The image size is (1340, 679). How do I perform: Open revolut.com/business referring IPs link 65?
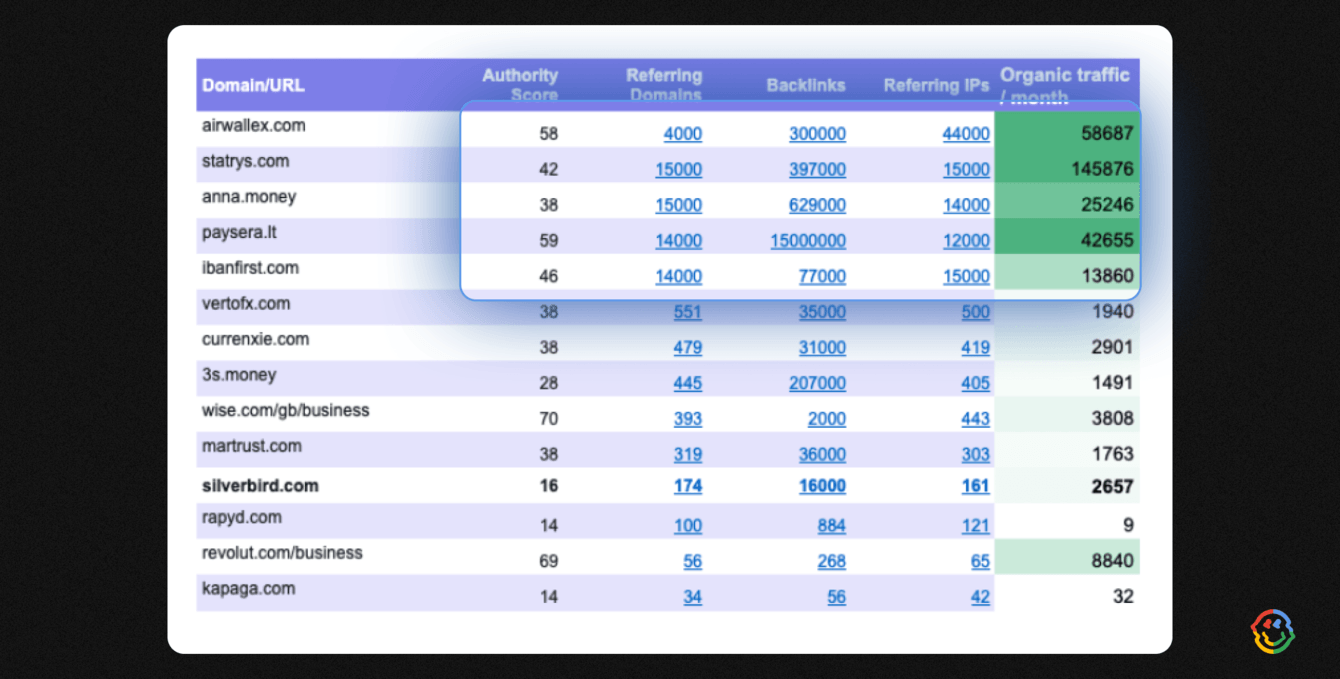(x=980, y=562)
